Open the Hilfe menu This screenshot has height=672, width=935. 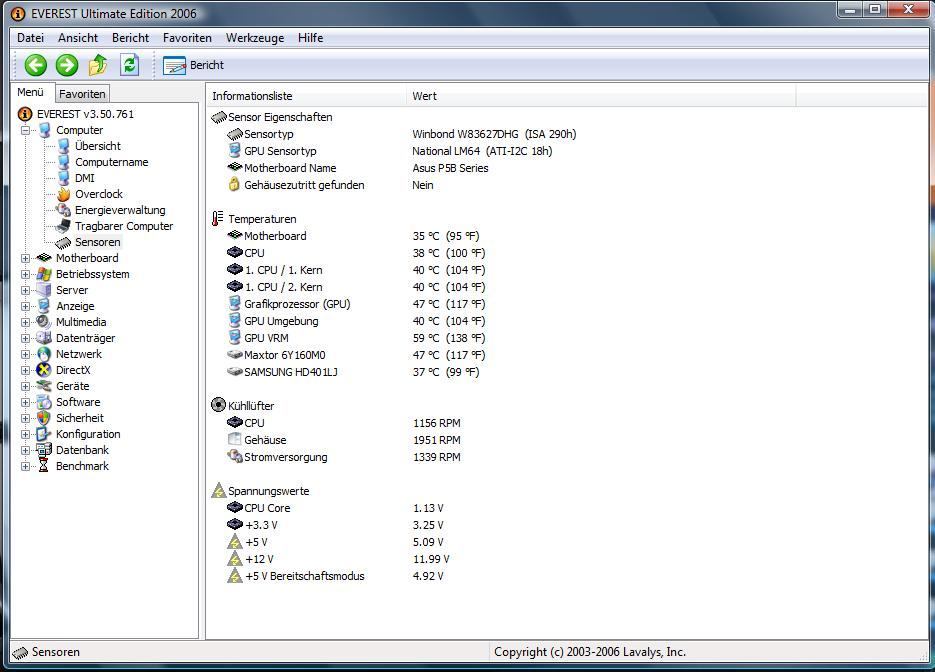pyautogui.click(x=311, y=38)
